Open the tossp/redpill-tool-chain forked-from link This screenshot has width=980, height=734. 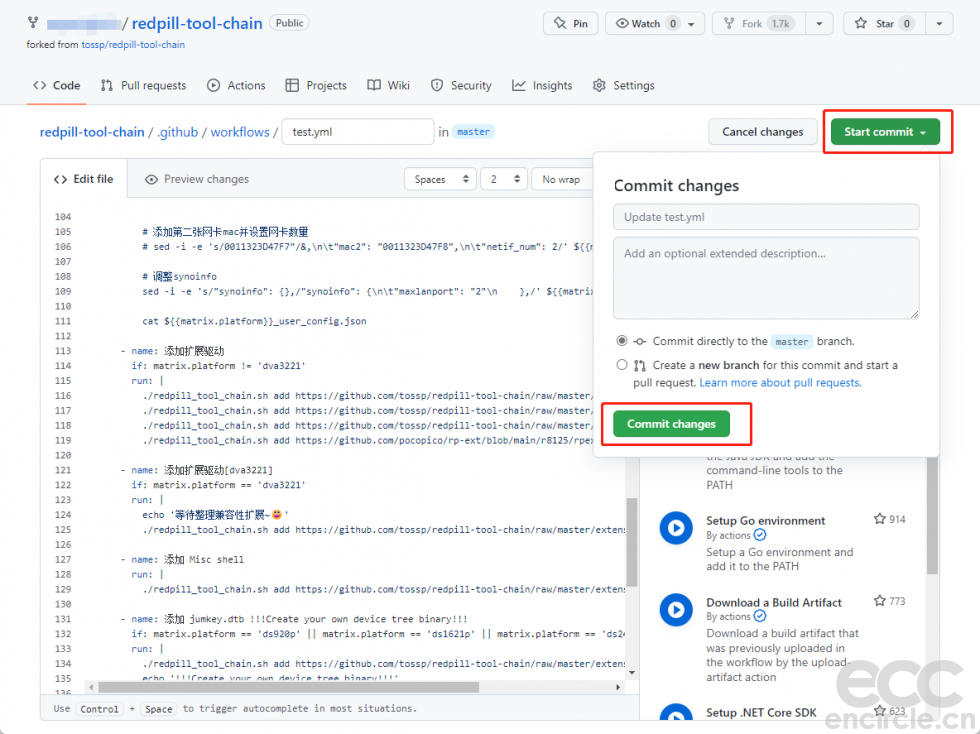(133, 44)
